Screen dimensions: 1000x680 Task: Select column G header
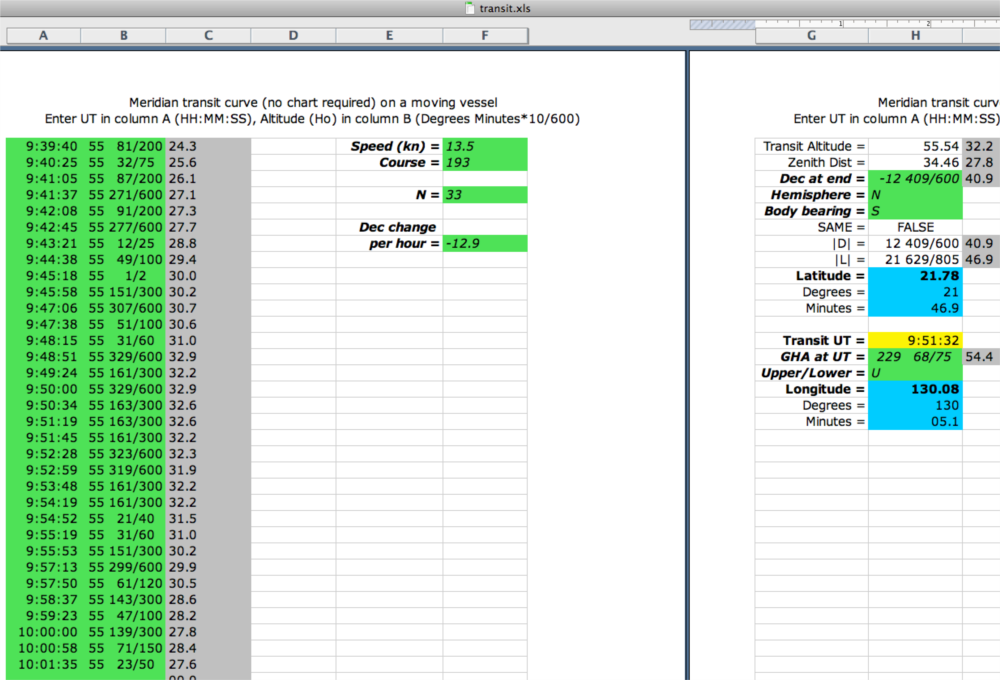(x=811, y=36)
